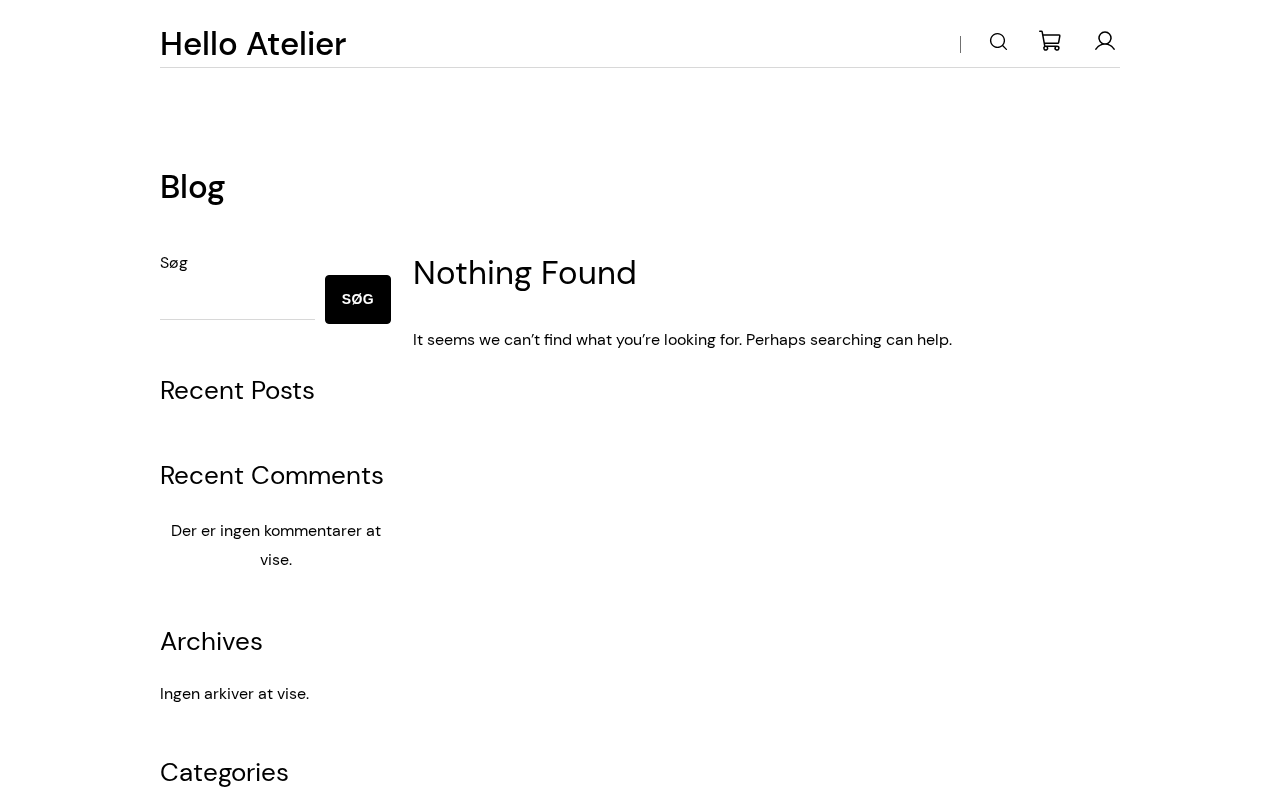Click the word 'vise.' under Recent Comments
Viewport: 1280px width, 800px height.
(x=276, y=560)
